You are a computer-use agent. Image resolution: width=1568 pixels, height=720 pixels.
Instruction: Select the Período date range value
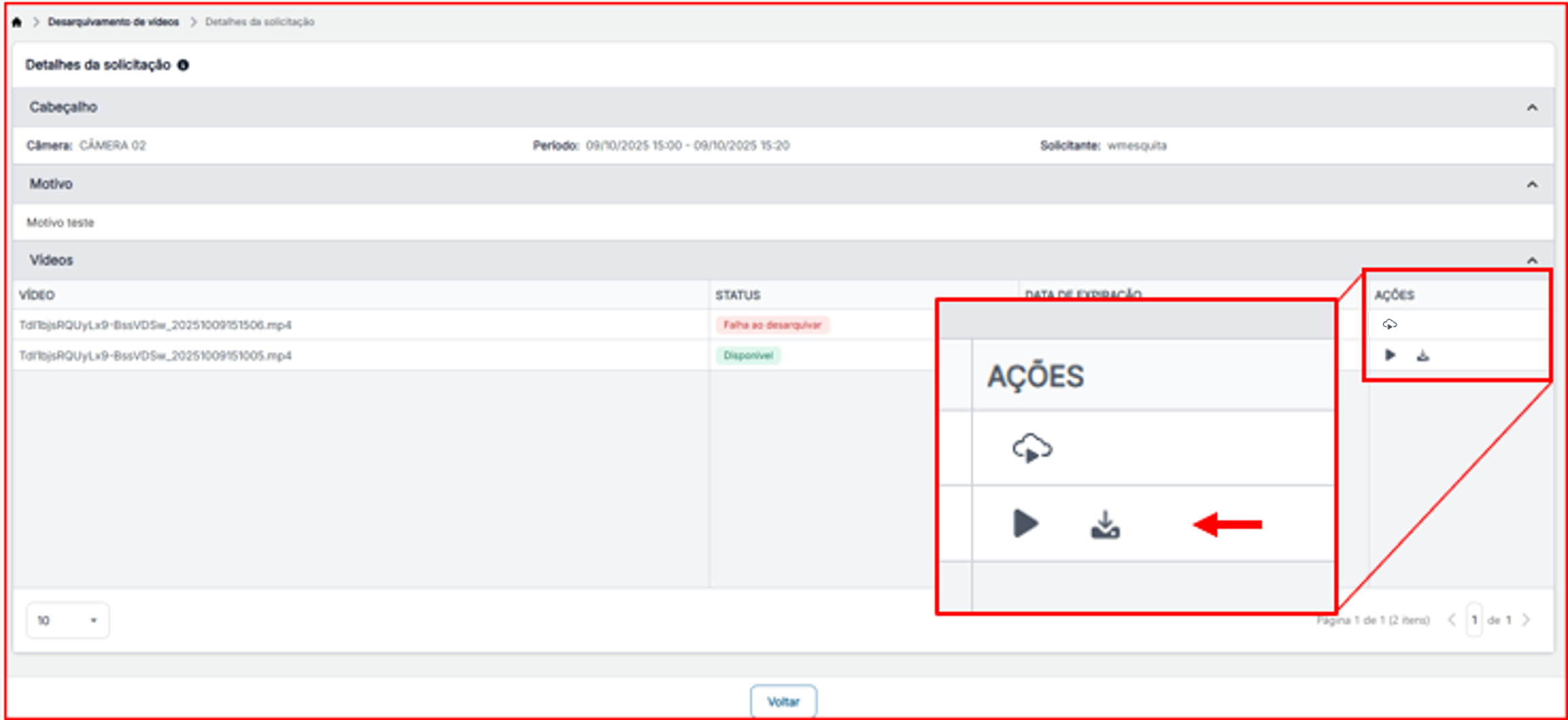pos(687,145)
